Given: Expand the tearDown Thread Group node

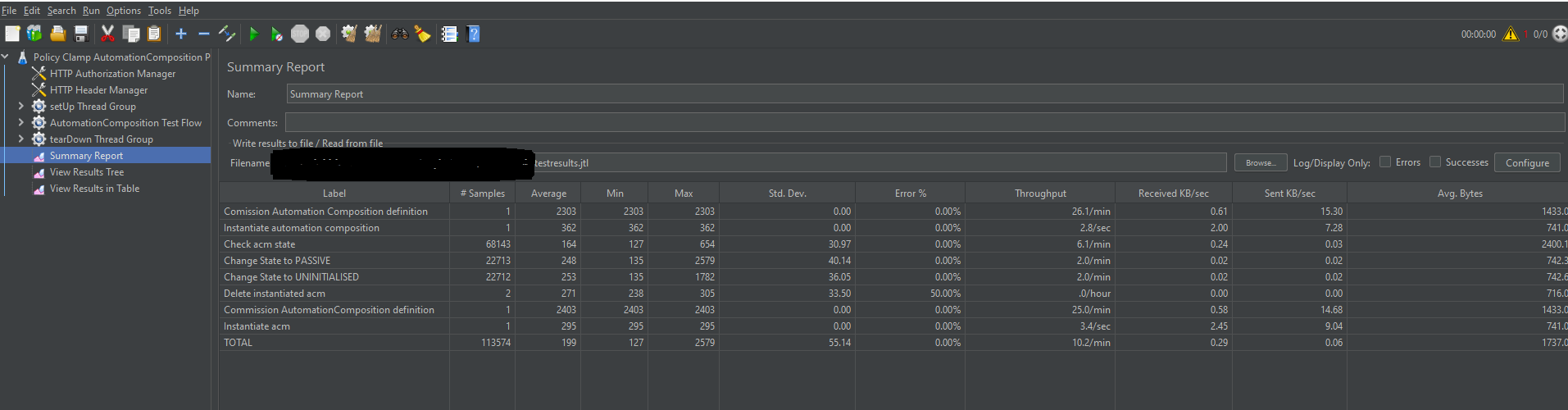Looking at the screenshot, I should click(x=21, y=139).
